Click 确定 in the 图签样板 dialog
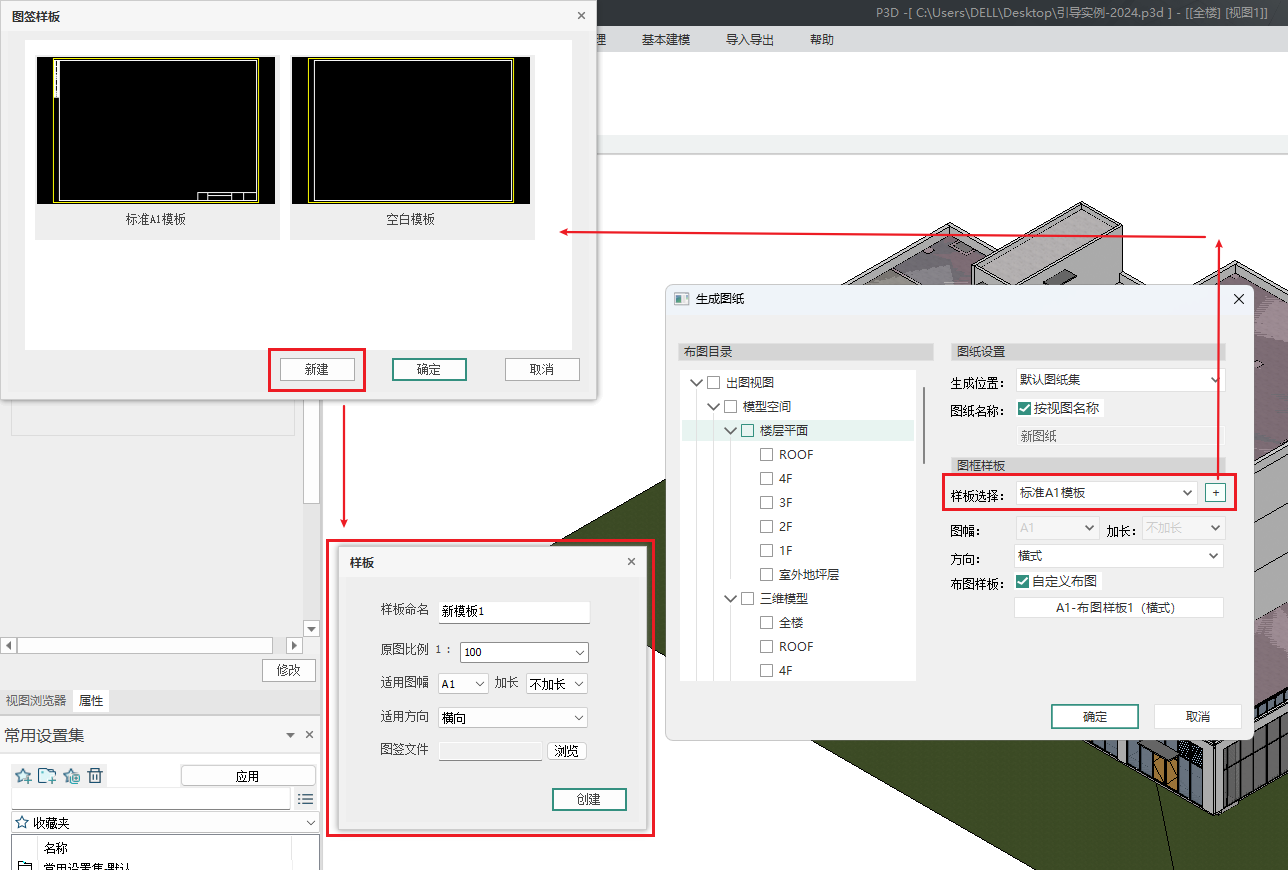 [429, 369]
